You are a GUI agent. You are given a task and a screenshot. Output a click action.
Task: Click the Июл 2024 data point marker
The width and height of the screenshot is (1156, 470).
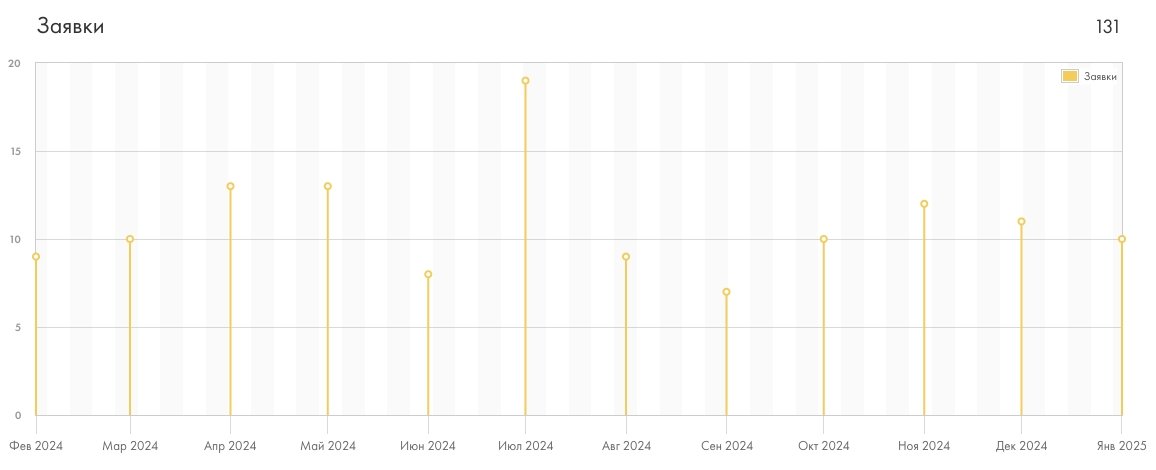pos(526,81)
